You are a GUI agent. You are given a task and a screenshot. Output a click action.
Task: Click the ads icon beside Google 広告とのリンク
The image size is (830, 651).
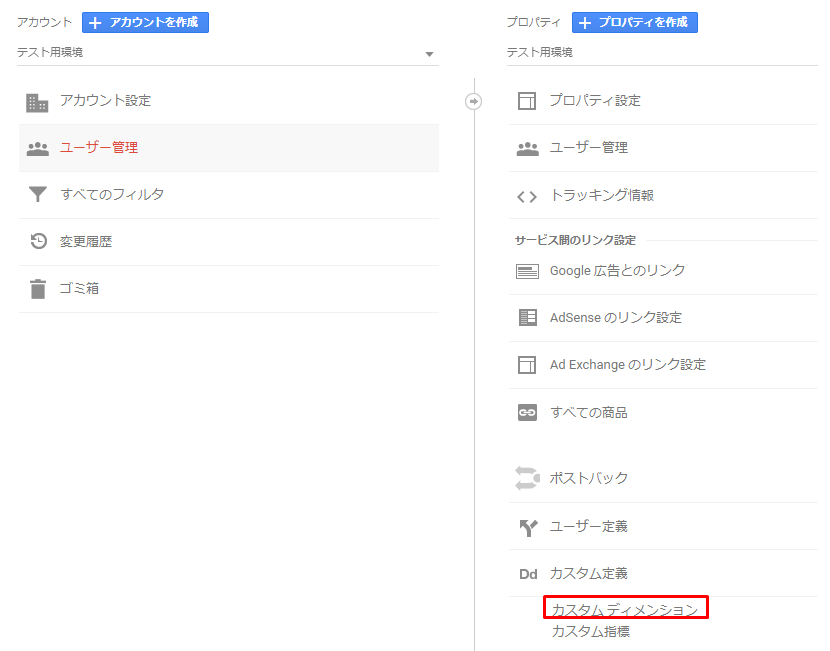(x=527, y=272)
